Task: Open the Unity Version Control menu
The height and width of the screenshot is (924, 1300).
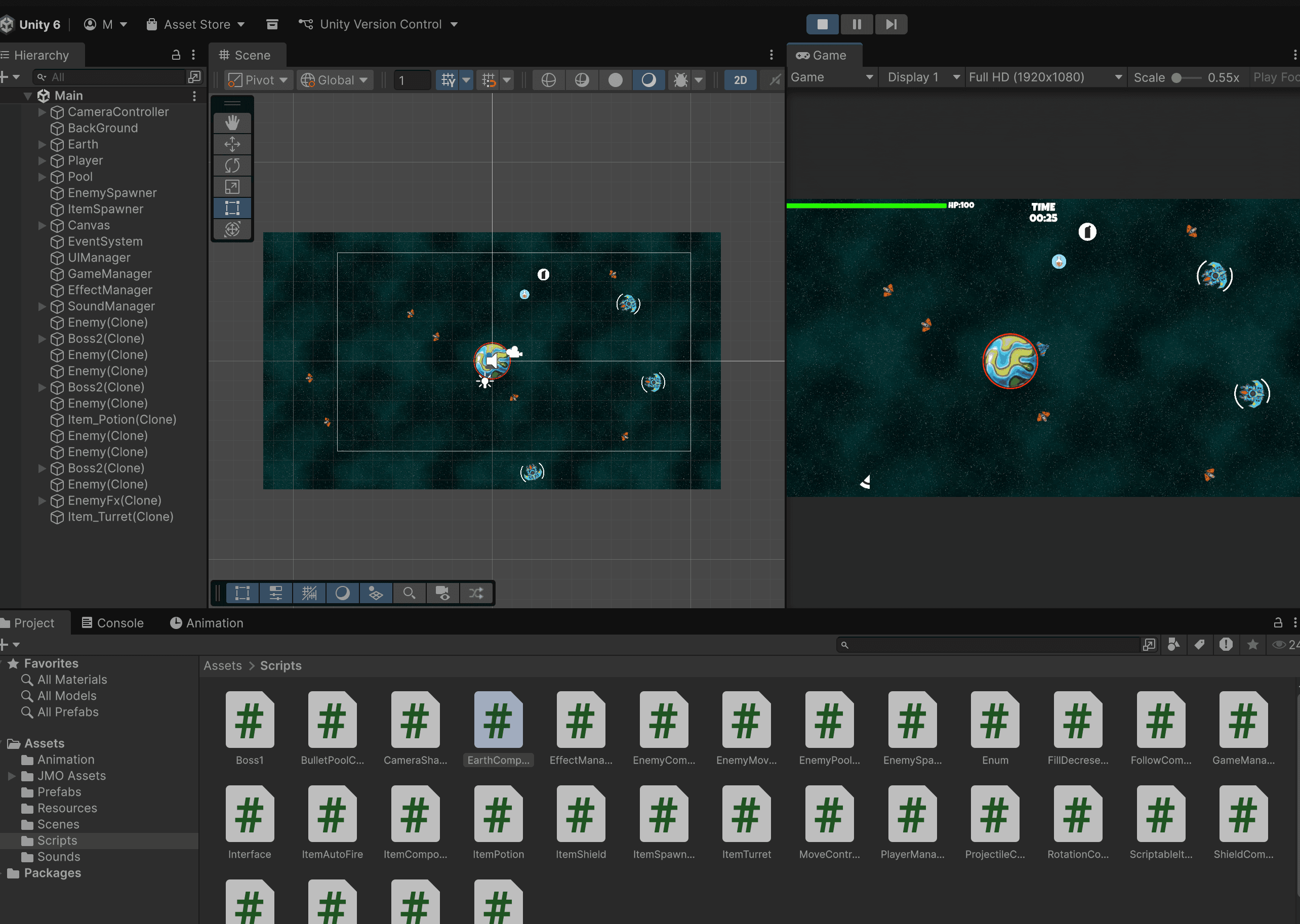Action: point(378,24)
